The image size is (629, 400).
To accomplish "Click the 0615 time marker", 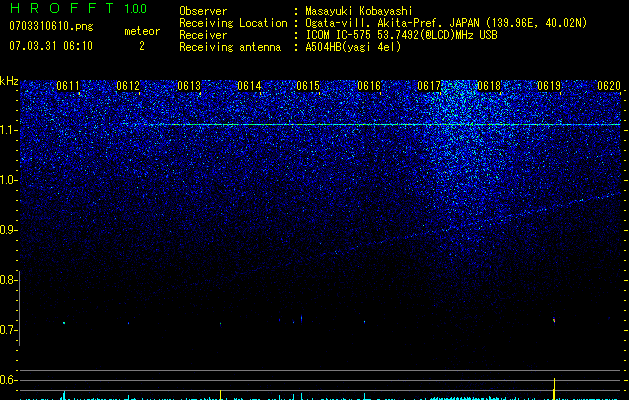I will [x=308, y=86].
